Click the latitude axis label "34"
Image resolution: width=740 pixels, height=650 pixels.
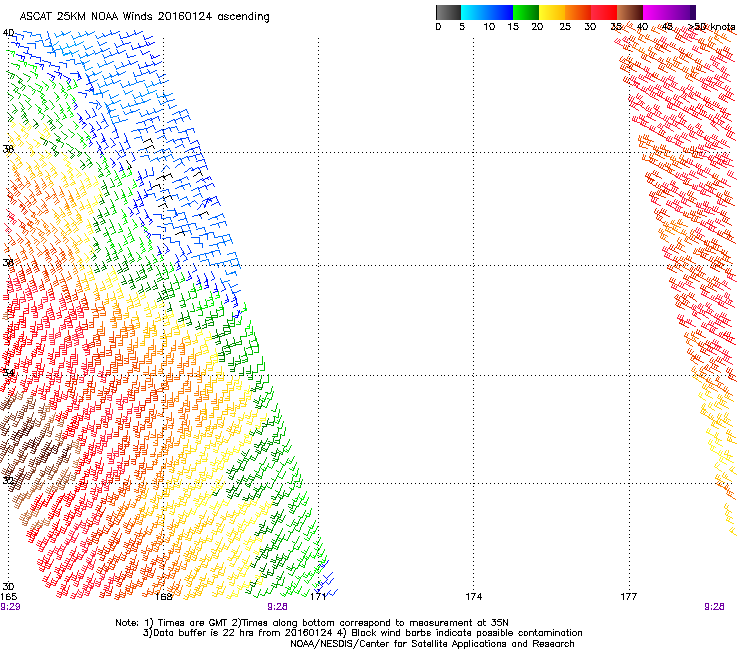point(8,373)
